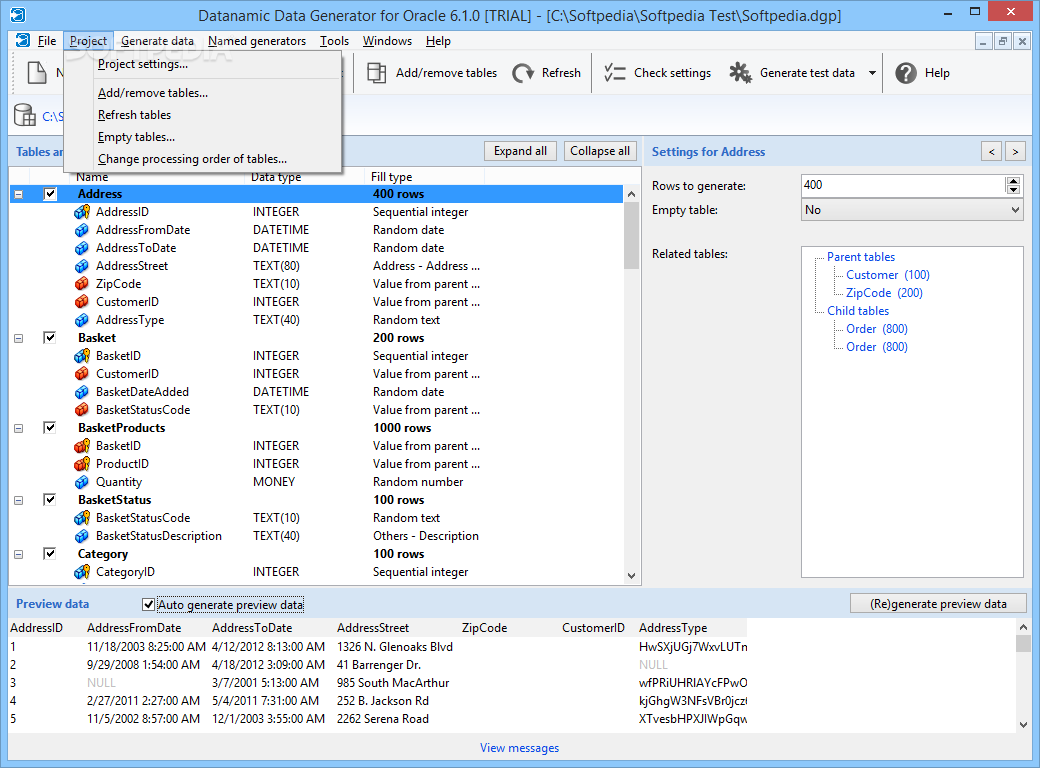This screenshot has height=768, width=1040.
Task: Click the AddressType column cube icon
Action: click(x=82, y=320)
